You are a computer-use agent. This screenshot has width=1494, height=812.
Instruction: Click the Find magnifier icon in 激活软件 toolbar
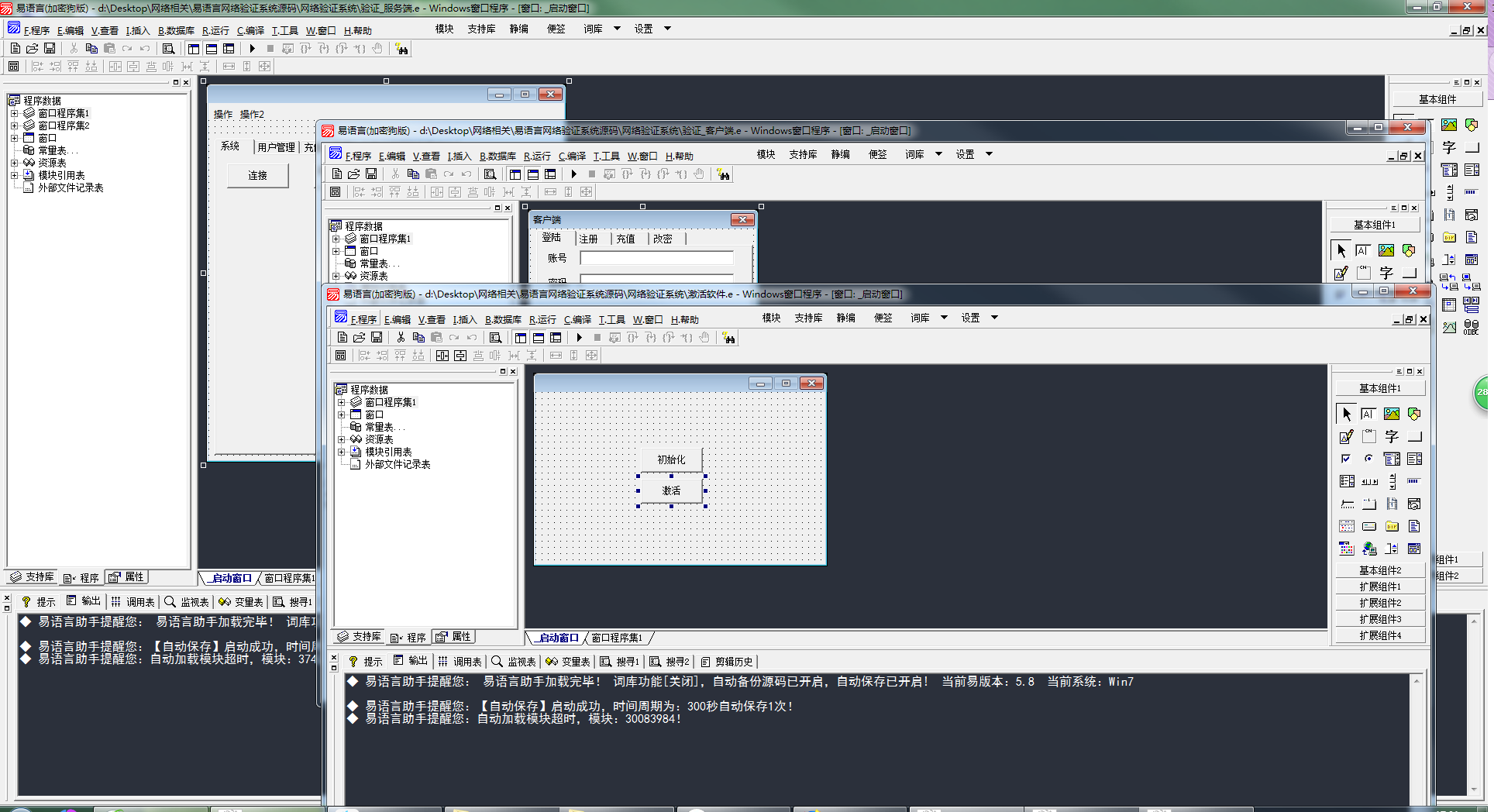click(496, 338)
